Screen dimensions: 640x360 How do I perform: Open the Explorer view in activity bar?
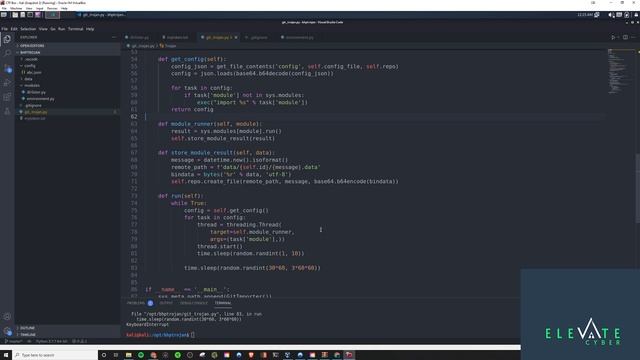7,39
